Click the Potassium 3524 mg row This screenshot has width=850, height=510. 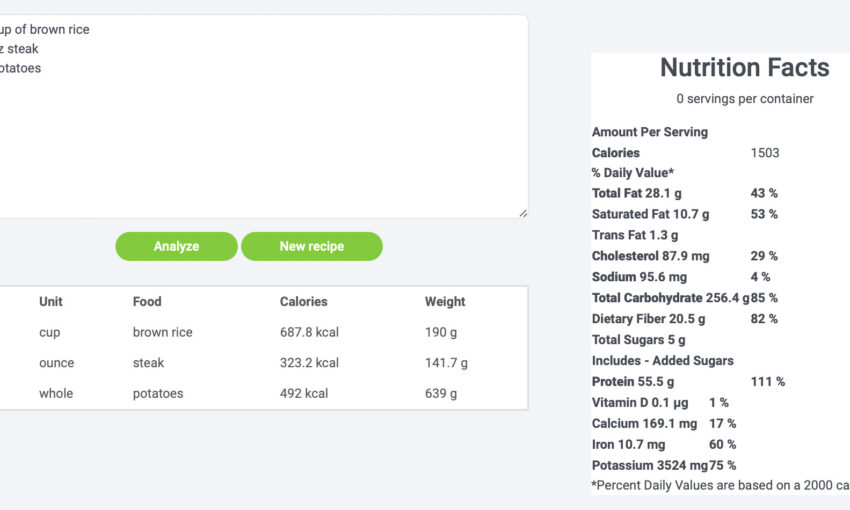point(650,465)
